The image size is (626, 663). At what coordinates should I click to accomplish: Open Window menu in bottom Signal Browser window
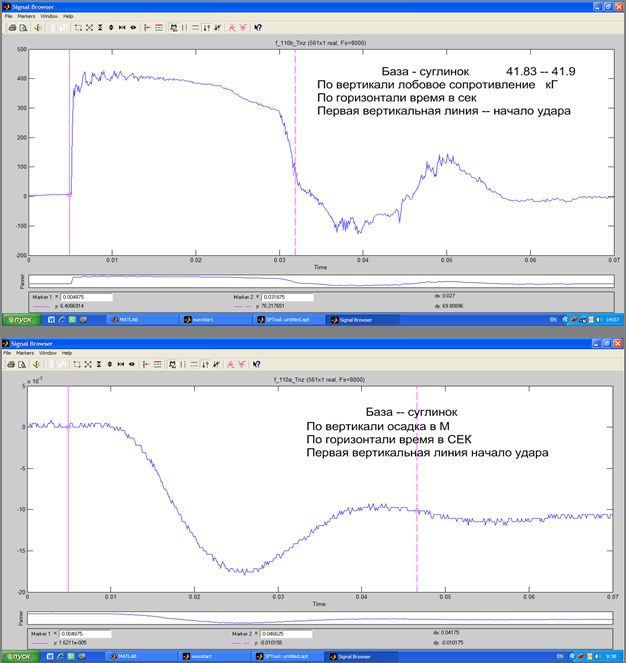[49, 353]
